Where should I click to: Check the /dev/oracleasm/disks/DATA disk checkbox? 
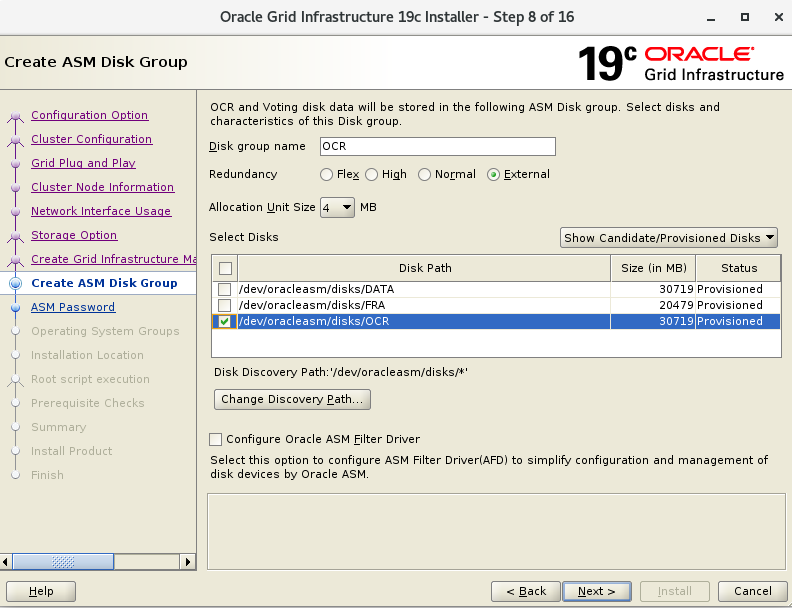tap(224, 289)
